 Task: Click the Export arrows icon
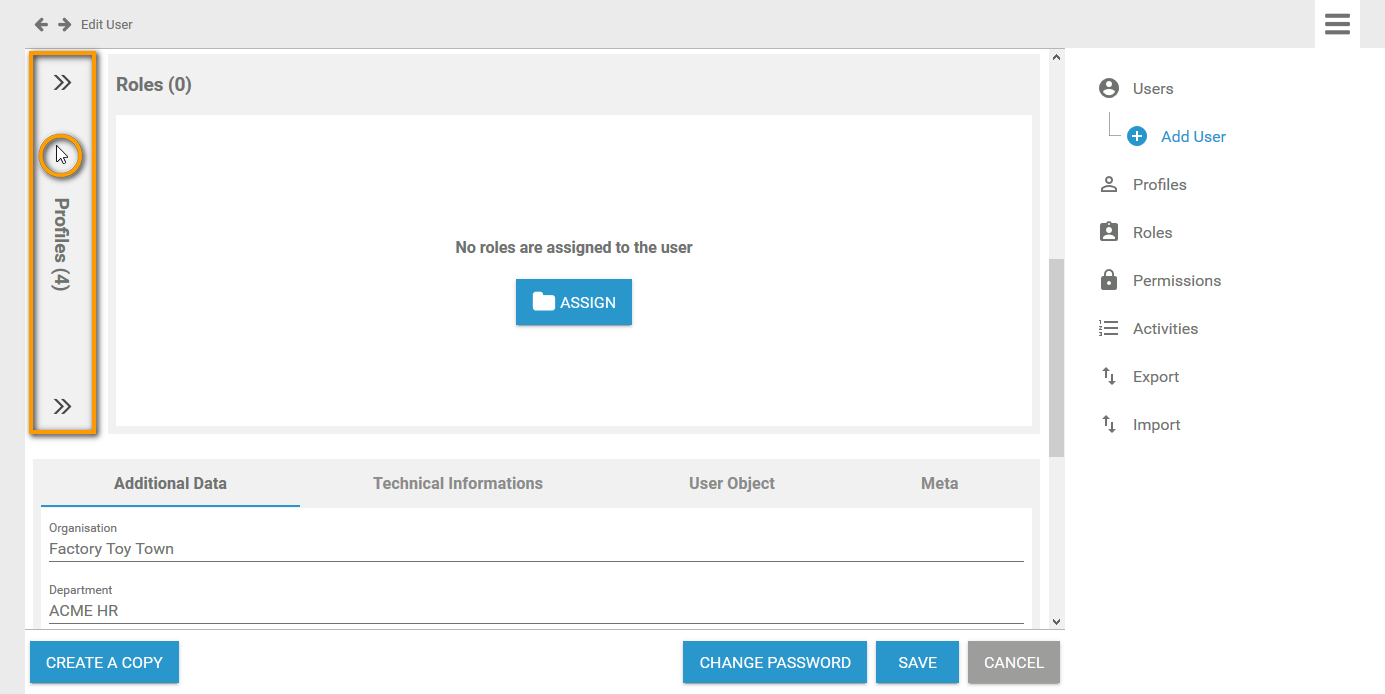(1108, 376)
